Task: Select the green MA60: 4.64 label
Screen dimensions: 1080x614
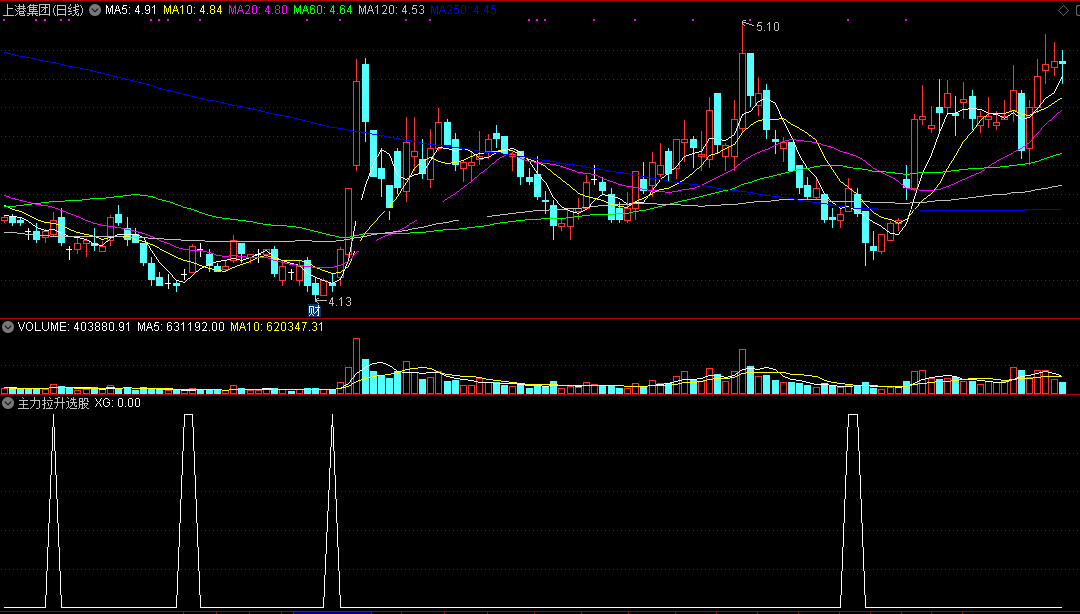Action: pos(323,10)
